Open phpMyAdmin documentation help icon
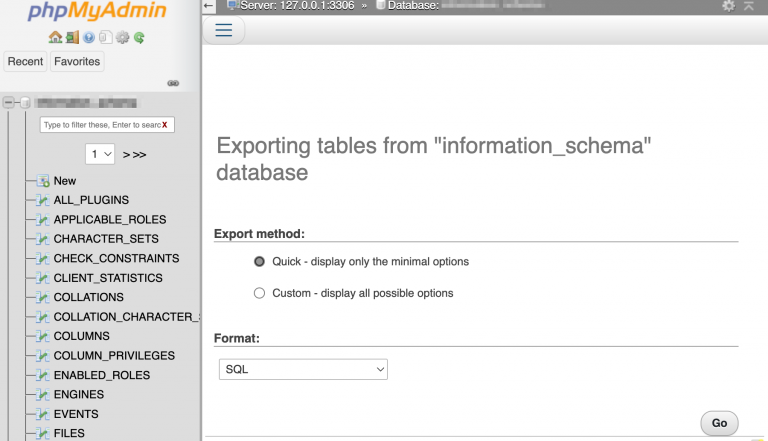 [89, 38]
